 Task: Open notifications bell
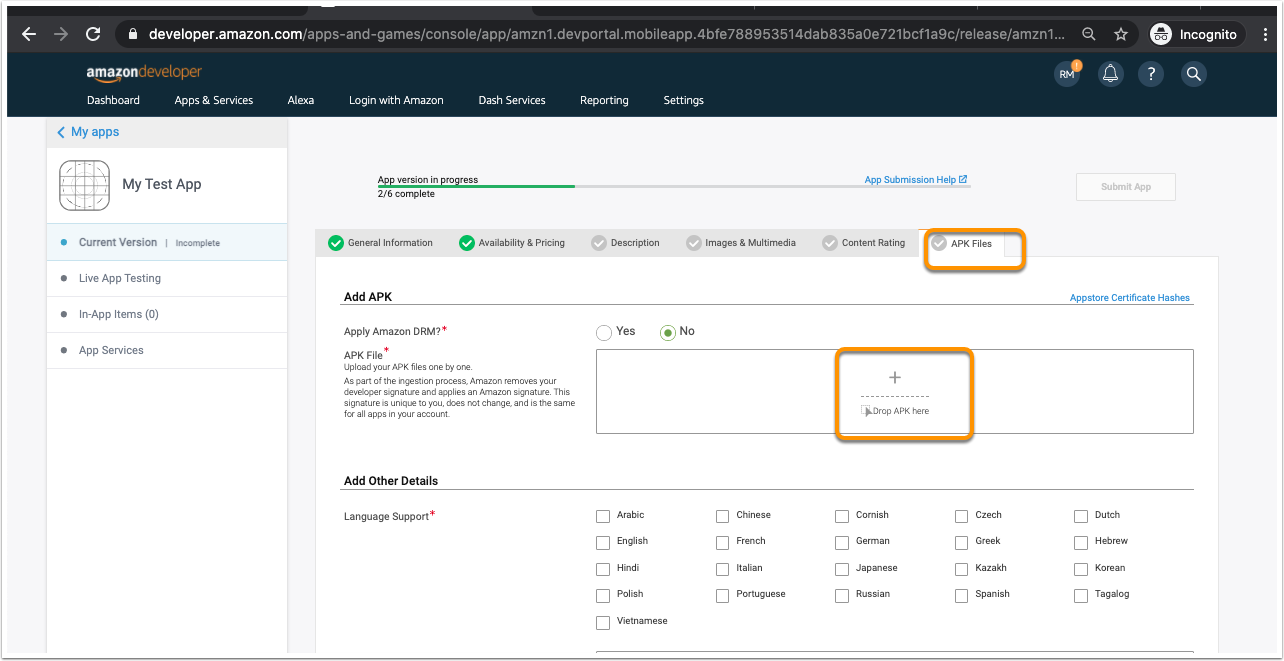pos(1110,74)
